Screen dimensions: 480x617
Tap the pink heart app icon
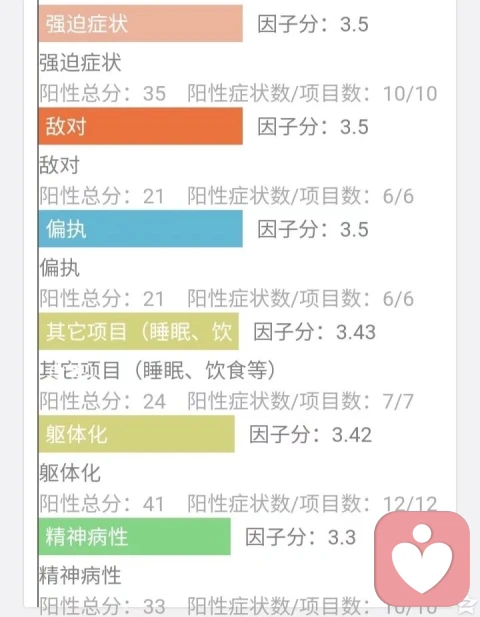coord(422,559)
